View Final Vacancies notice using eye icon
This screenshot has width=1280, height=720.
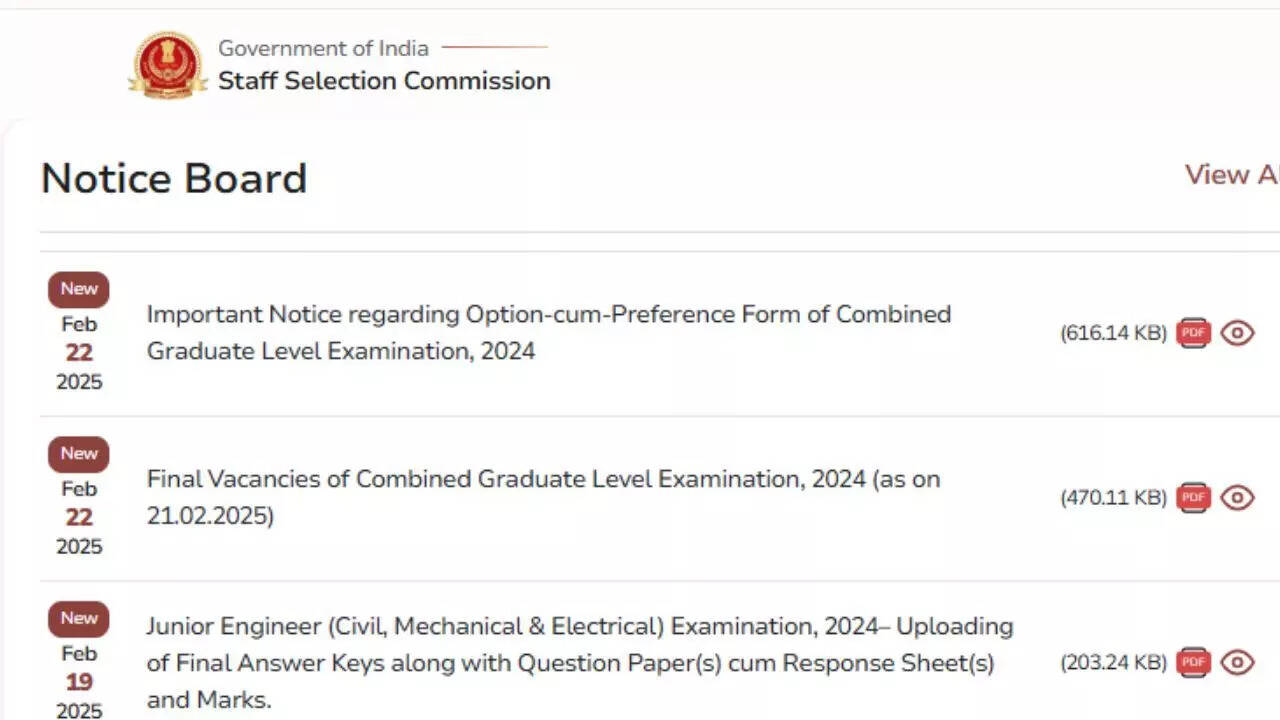[1237, 497]
